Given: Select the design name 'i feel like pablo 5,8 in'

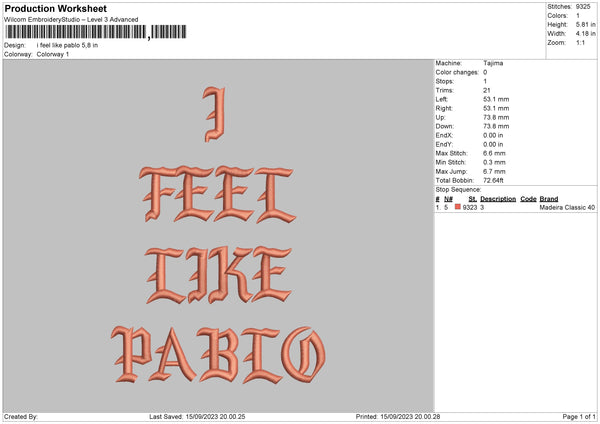Looking at the screenshot, I should tap(67, 45).
